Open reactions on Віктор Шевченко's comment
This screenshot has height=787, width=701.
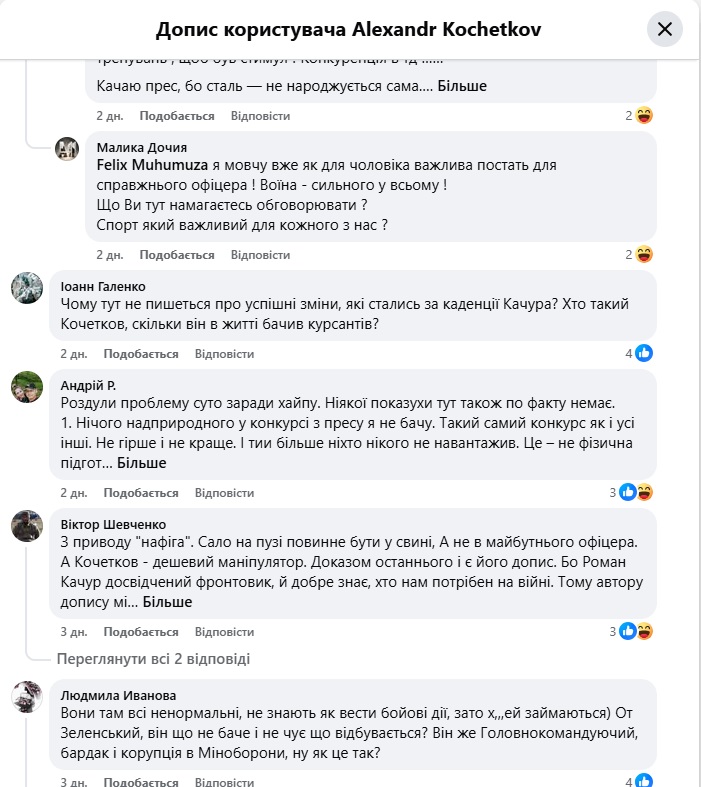(636, 631)
